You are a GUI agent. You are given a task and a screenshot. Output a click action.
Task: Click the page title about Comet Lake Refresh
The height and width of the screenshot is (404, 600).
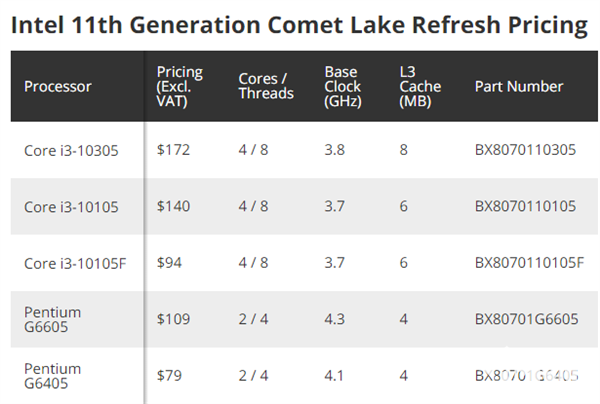coord(299,26)
